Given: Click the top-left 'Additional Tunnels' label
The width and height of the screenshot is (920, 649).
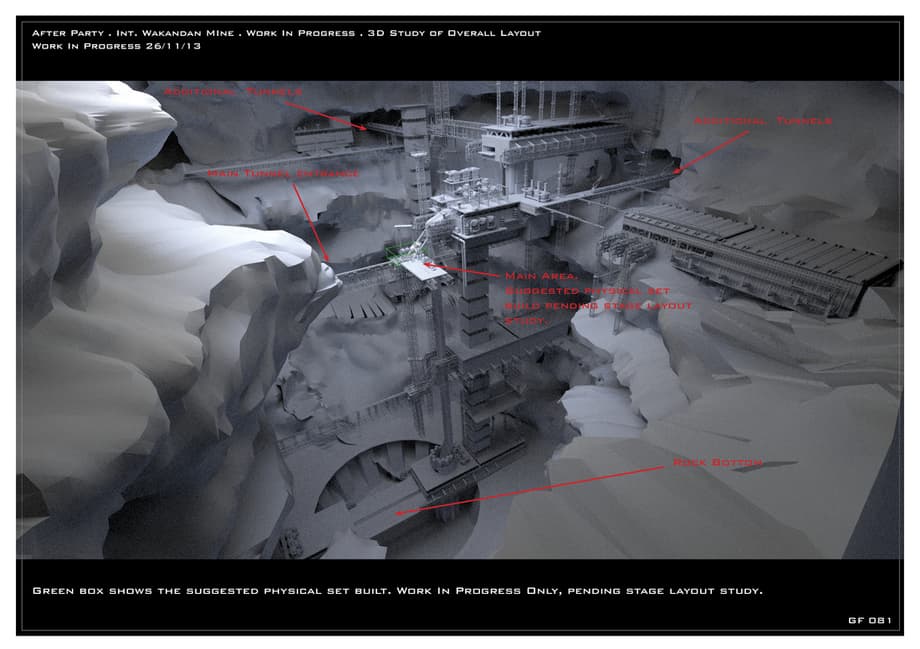Looking at the screenshot, I should coord(232,91).
